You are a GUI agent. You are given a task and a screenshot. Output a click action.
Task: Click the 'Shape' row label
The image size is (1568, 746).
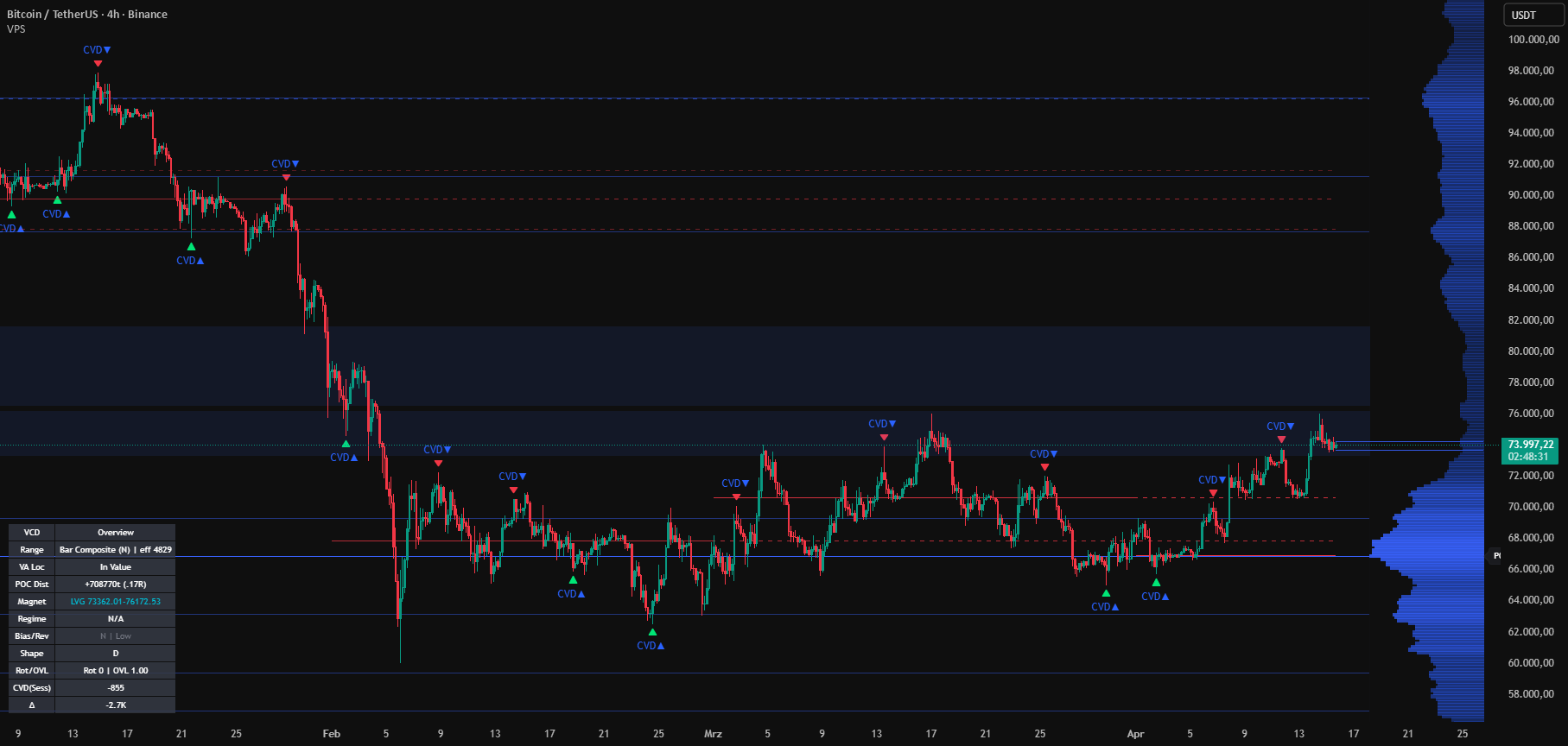pos(32,654)
